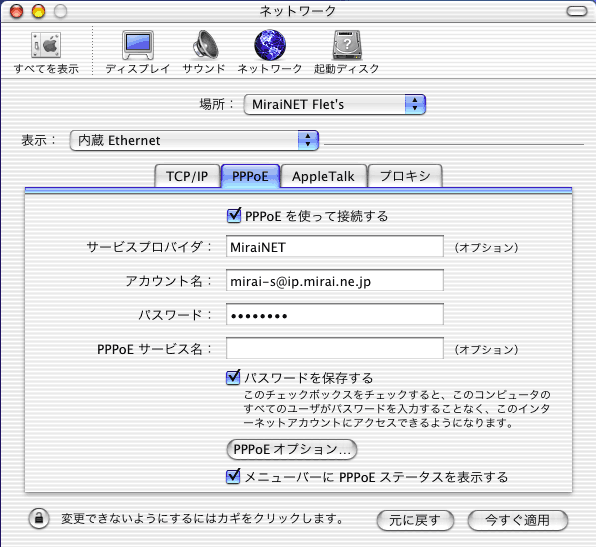Switch to the プロキシ tab

click(x=405, y=176)
